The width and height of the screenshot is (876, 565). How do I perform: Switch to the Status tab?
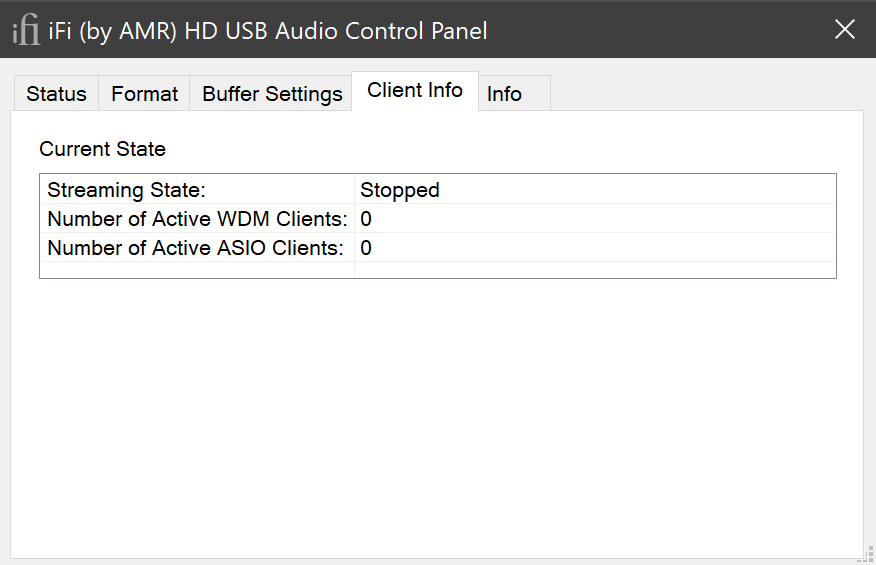(x=56, y=94)
